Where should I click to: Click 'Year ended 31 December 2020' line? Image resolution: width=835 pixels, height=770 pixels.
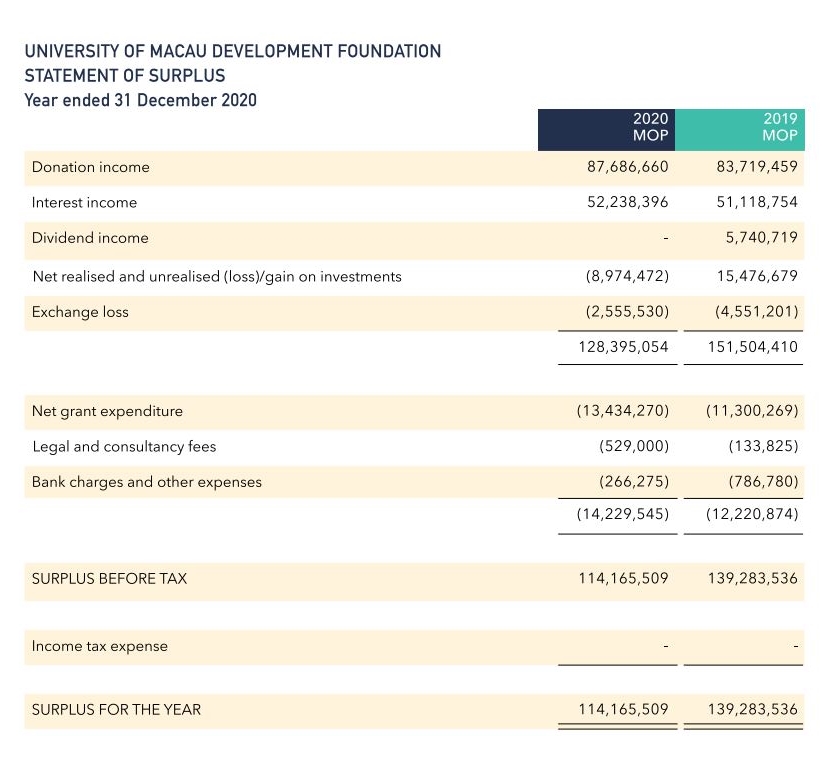[141, 100]
